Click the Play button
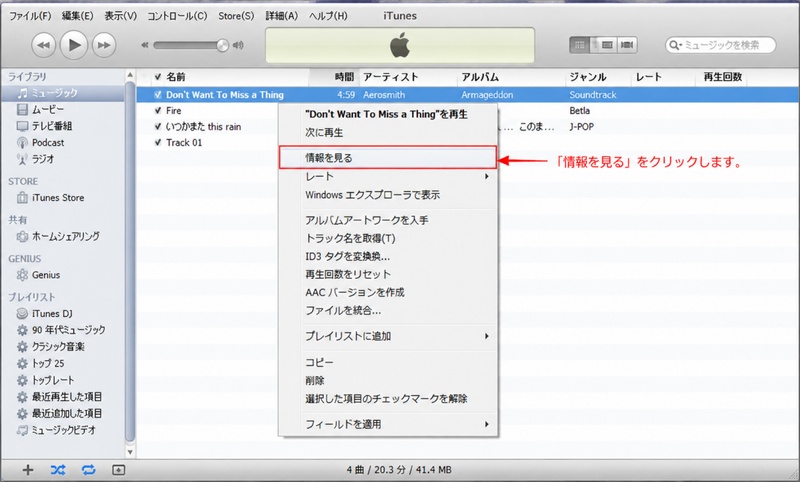Screen dimensions: 800x482 coord(74,45)
